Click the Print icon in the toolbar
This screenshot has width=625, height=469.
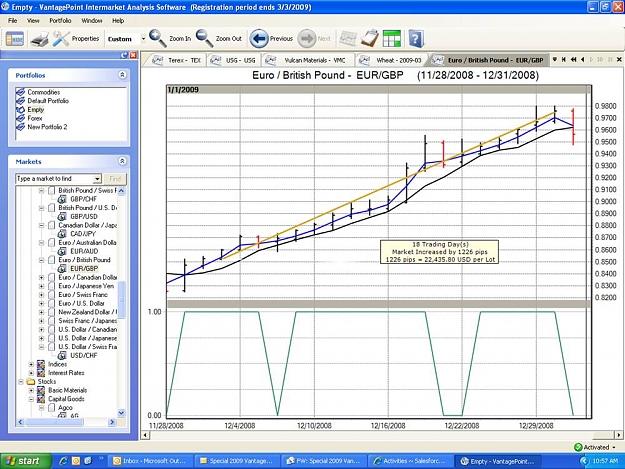(40, 39)
